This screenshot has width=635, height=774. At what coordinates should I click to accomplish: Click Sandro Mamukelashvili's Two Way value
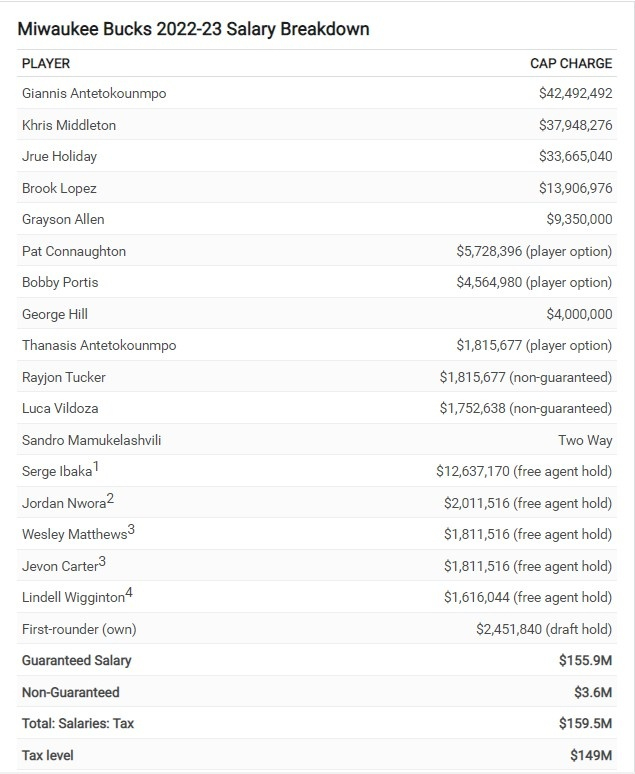(x=585, y=440)
